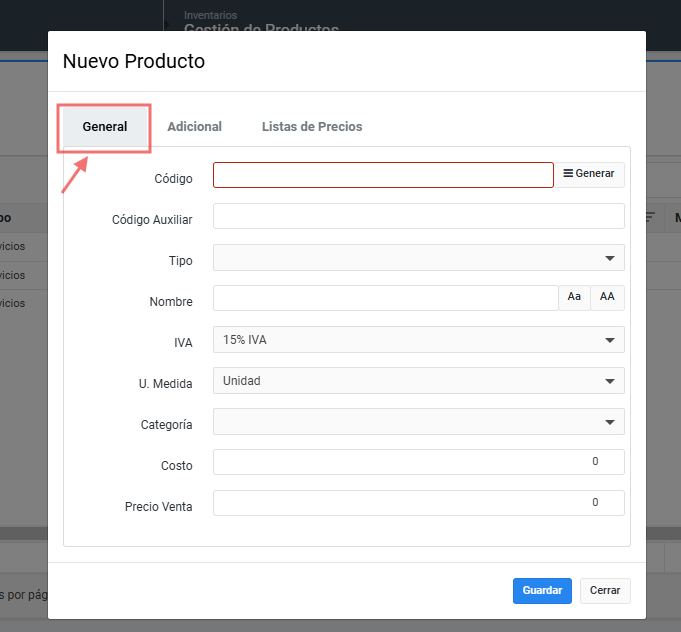This screenshot has height=632, width=681.
Task: Open the U. Medida dropdown
Action: 418,381
